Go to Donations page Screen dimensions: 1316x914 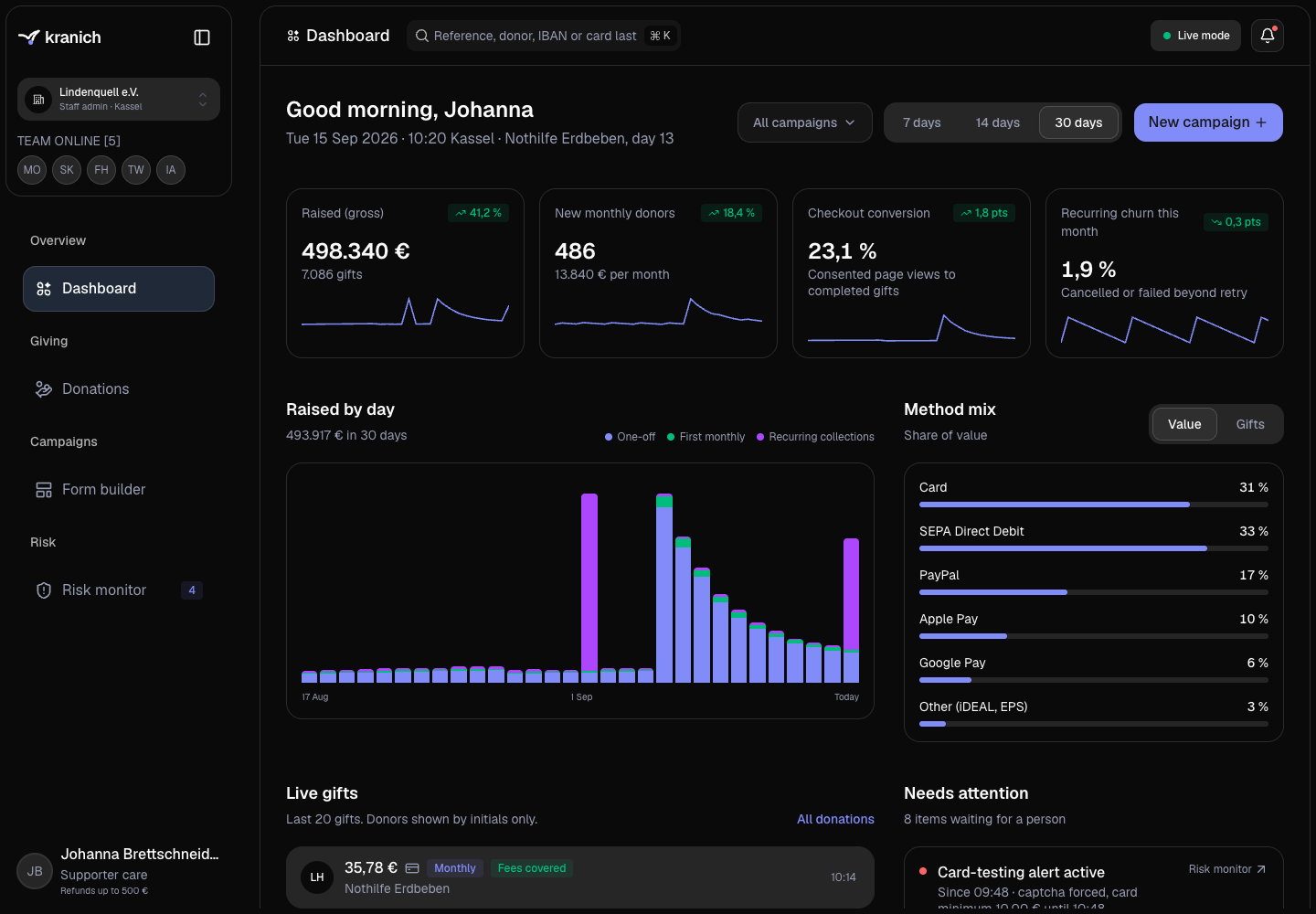click(x=119, y=389)
